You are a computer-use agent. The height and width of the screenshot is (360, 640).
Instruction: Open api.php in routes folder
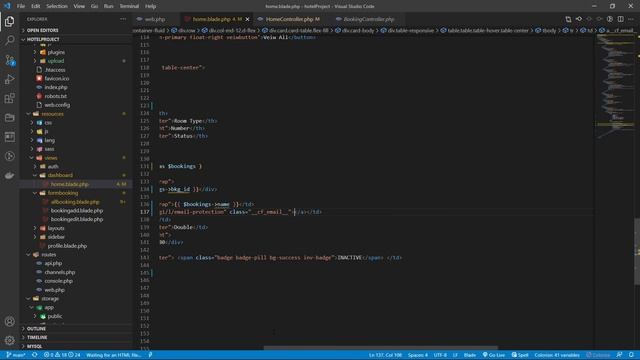(x=53, y=263)
